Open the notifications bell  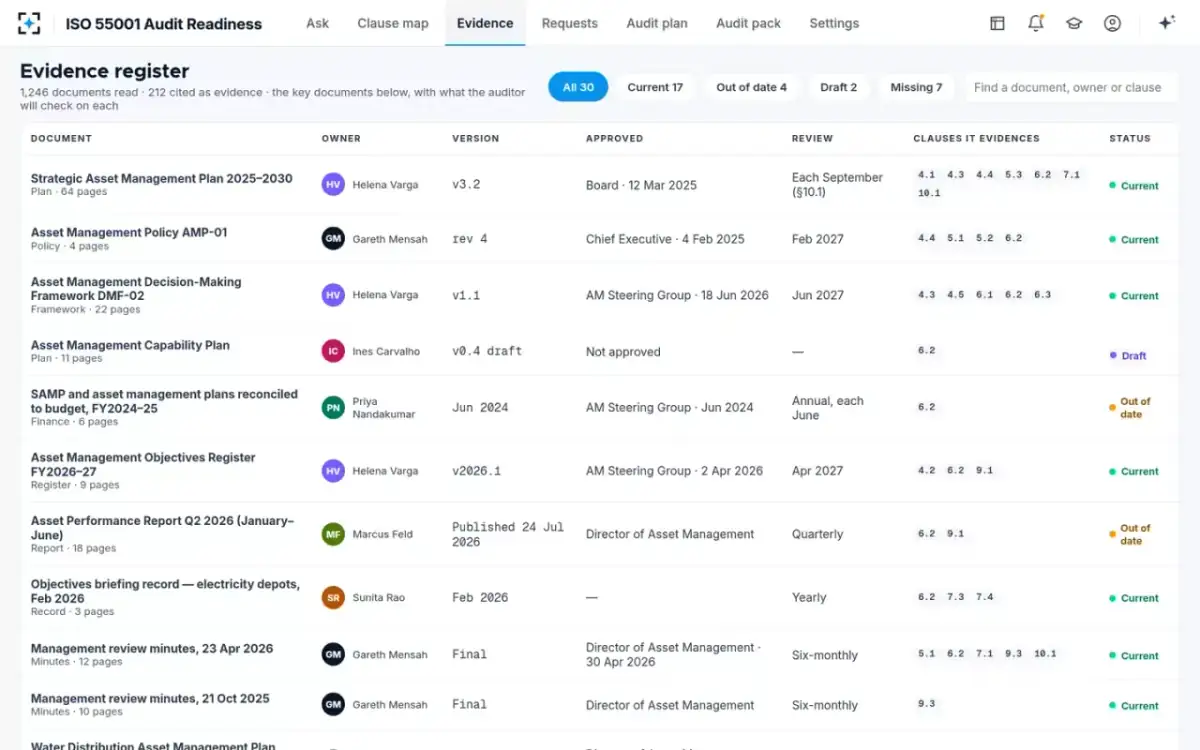pyautogui.click(x=1036, y=23)
